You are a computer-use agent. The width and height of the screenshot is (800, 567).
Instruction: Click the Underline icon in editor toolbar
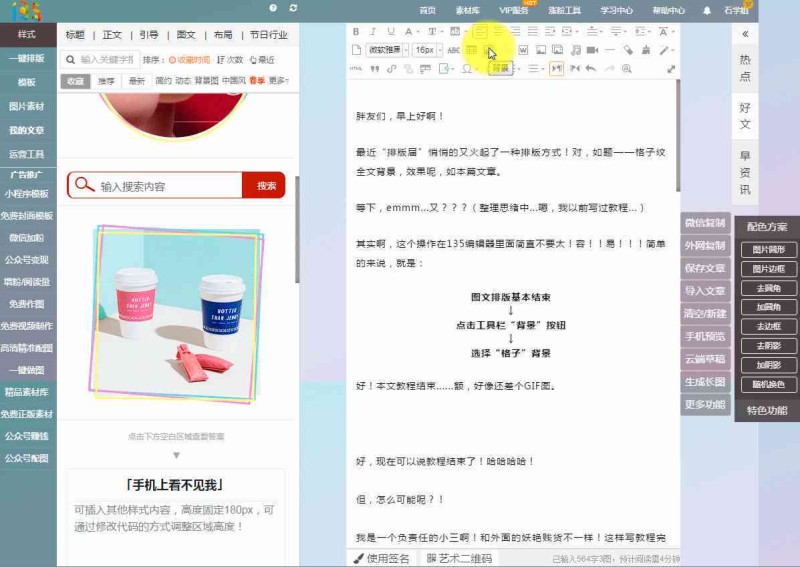tap(391, 32)
